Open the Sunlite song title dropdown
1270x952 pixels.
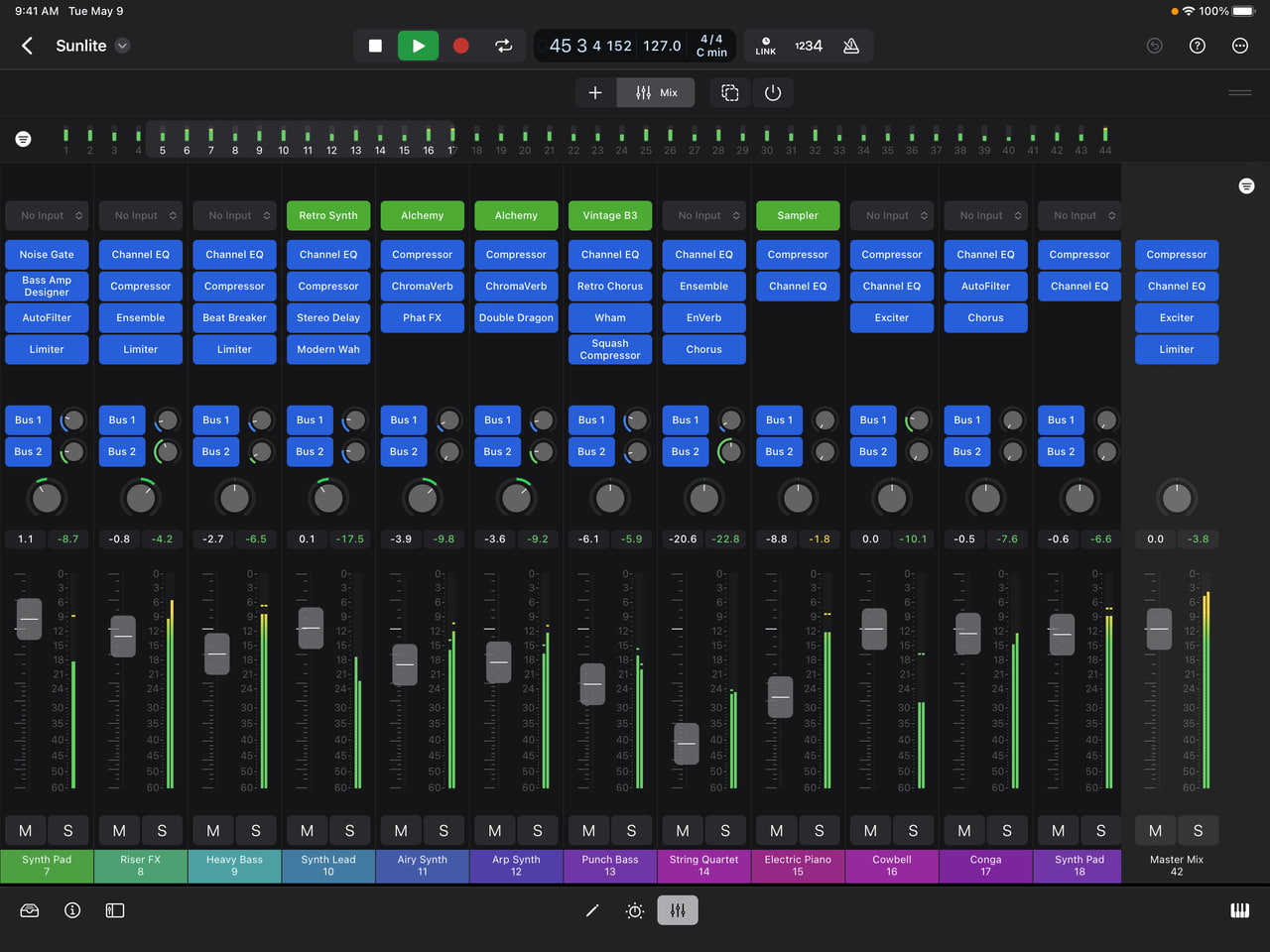[x=121, y=46]
